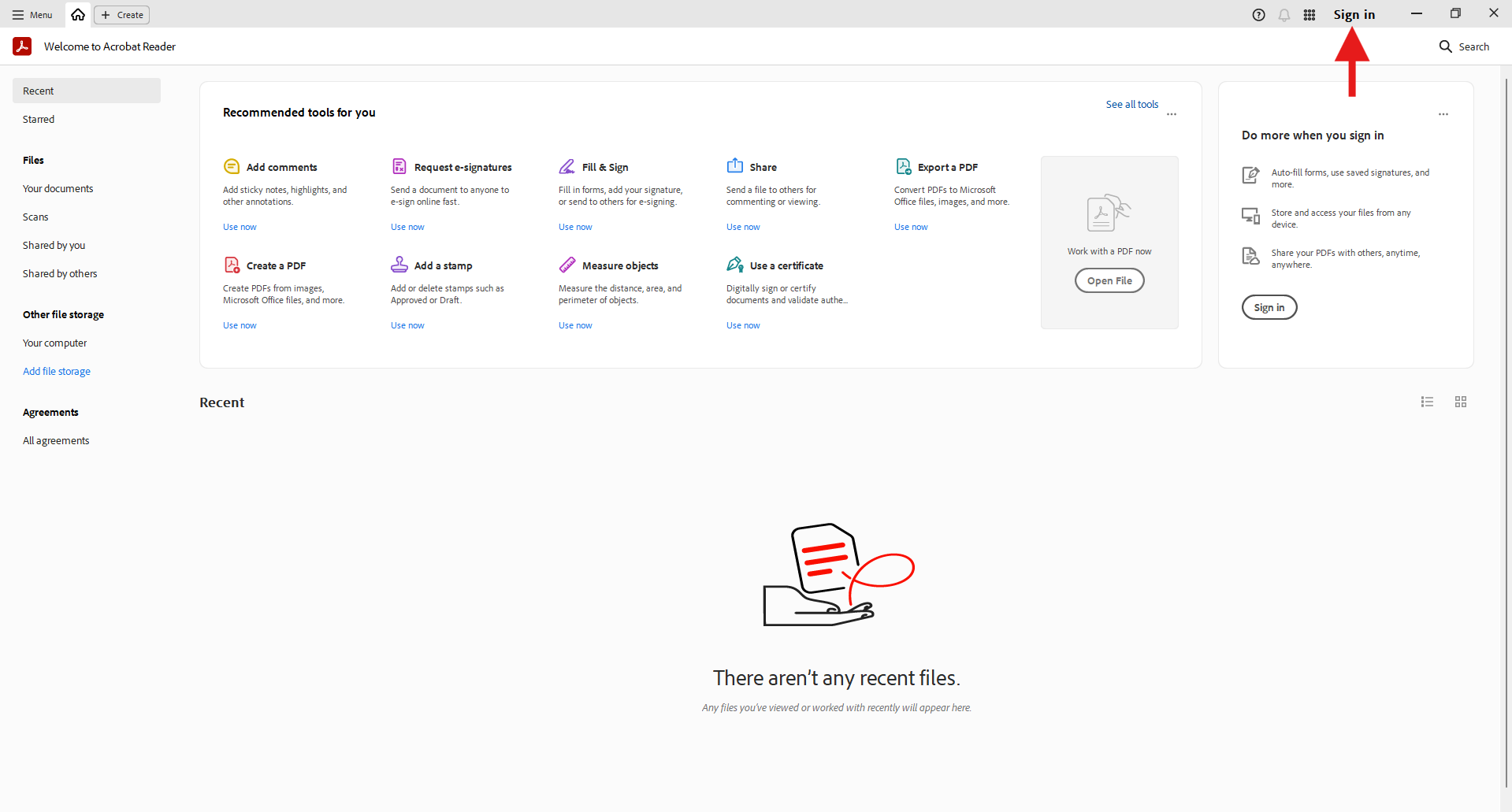Click Use now under Create a PDF

pyautogui.click(x=240, y=325)
